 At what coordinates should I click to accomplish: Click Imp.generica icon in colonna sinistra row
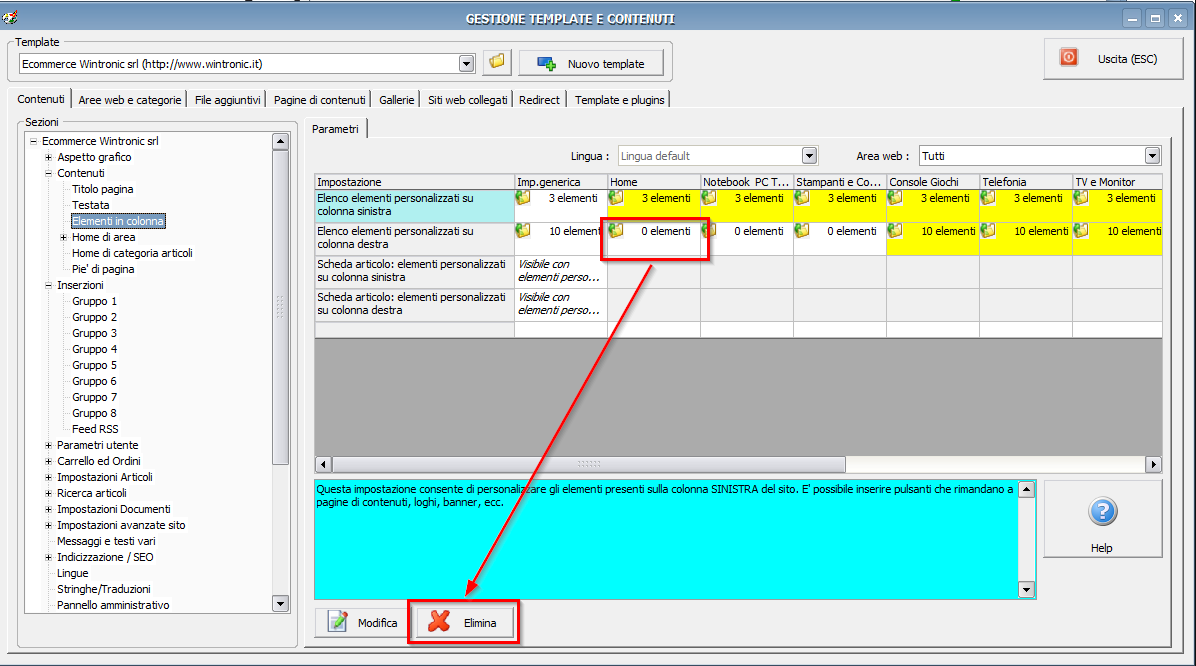(522, 198)
